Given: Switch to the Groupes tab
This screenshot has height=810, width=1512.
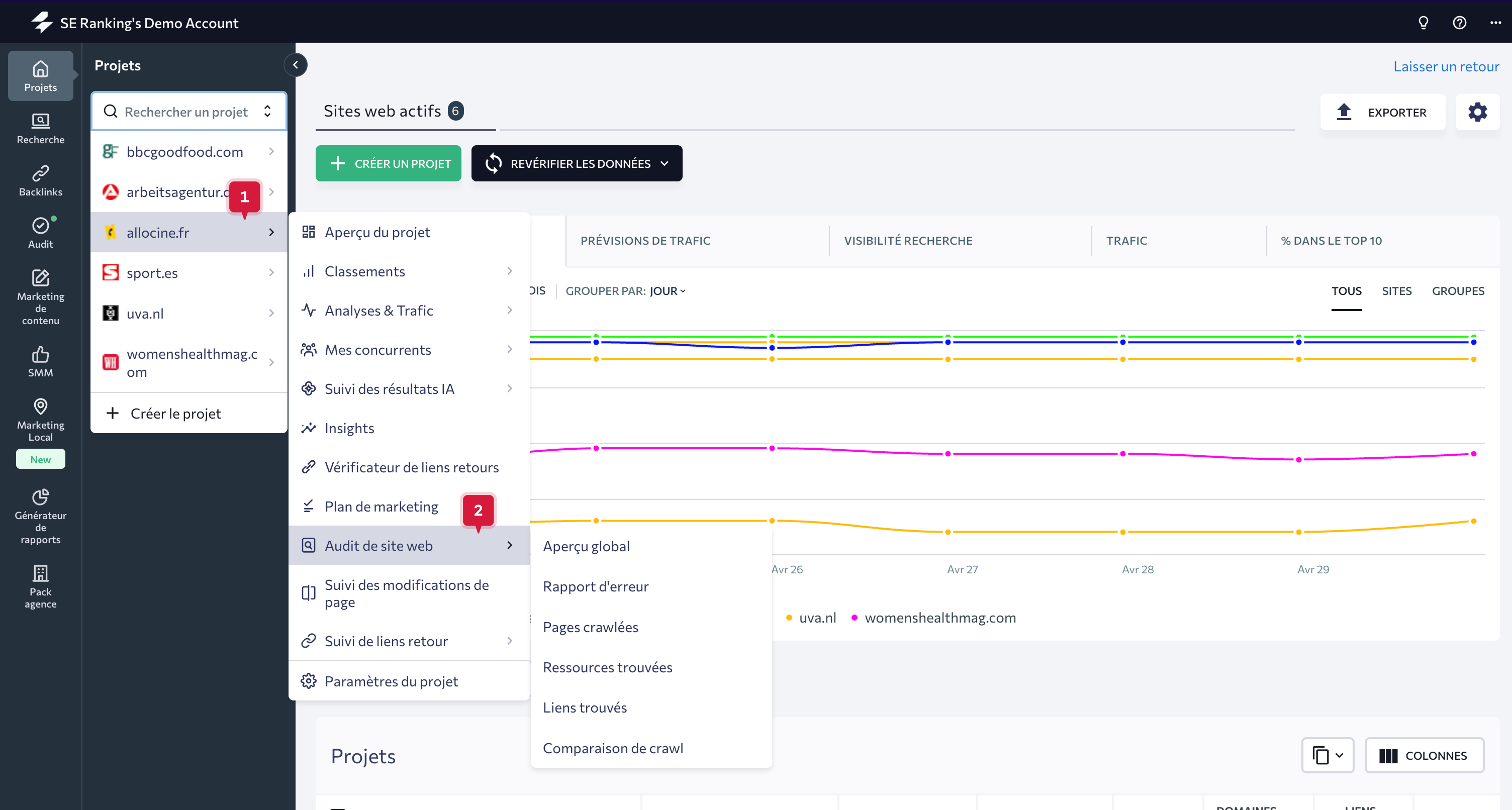Looking at the screenshot, I should click(1458, 291).
